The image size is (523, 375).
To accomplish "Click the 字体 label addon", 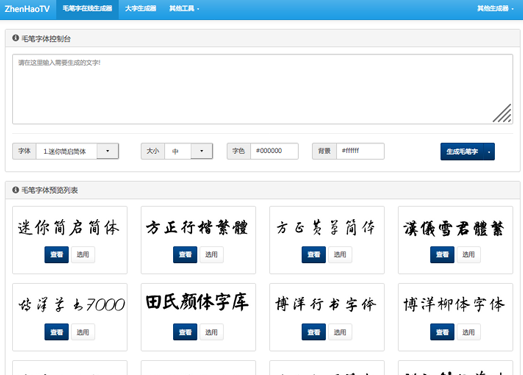I will [24, 151].
